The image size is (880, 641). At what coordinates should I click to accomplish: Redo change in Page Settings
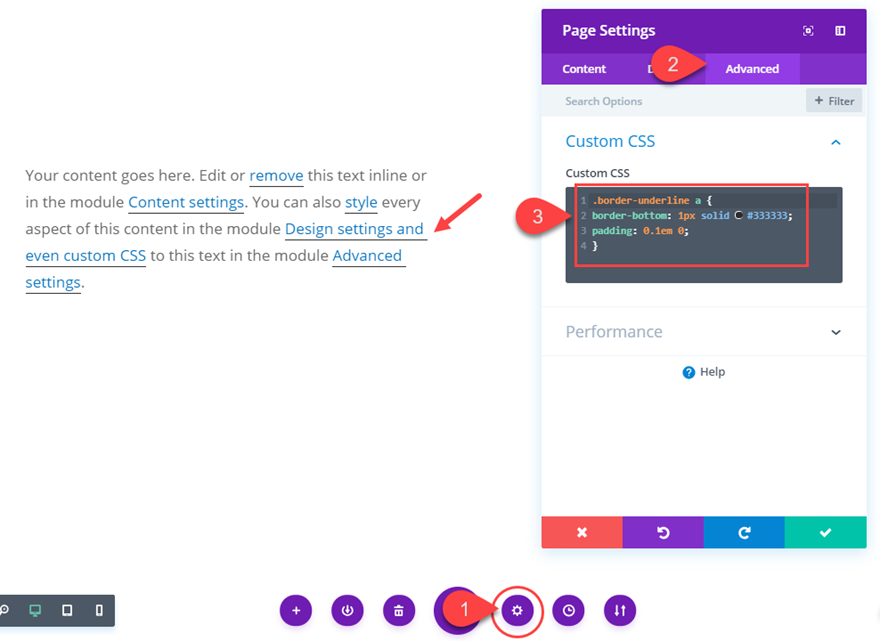click(x=744, y=532)
